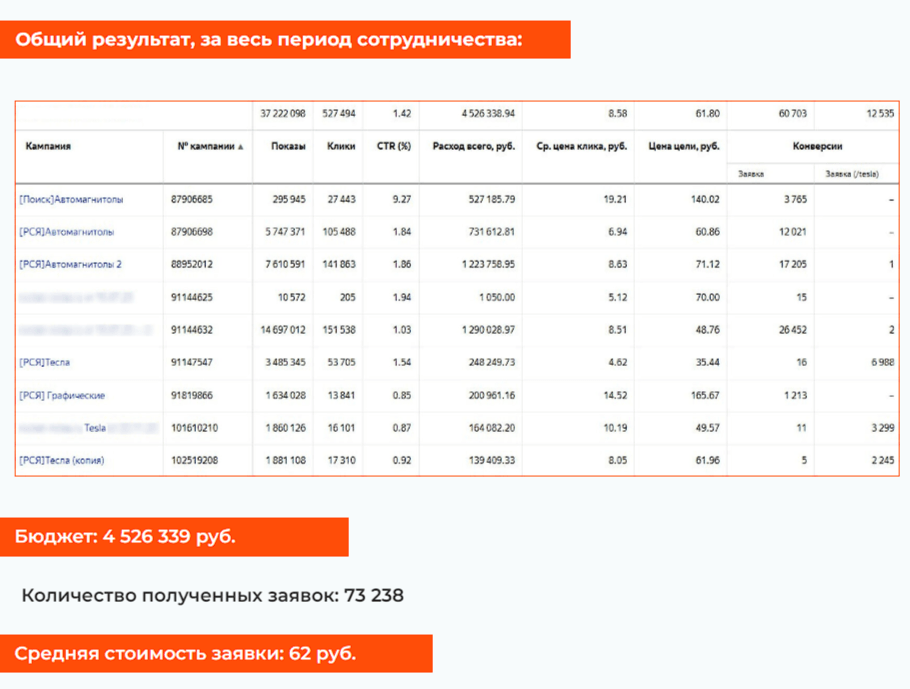Click total conversions value 60 703
910x689 pixels.
coord(793,113)
